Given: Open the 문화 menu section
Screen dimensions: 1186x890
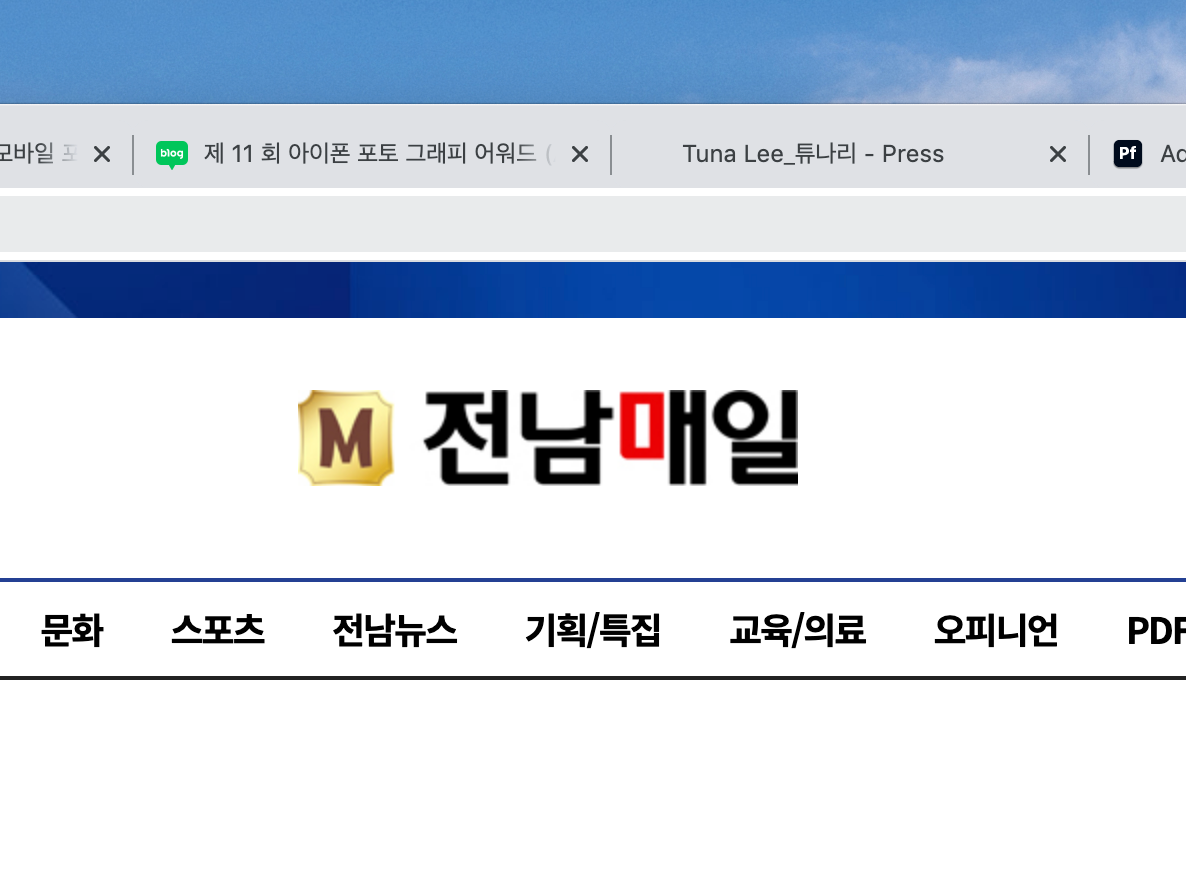Looking at the screenshot, I should pos(72,630).
